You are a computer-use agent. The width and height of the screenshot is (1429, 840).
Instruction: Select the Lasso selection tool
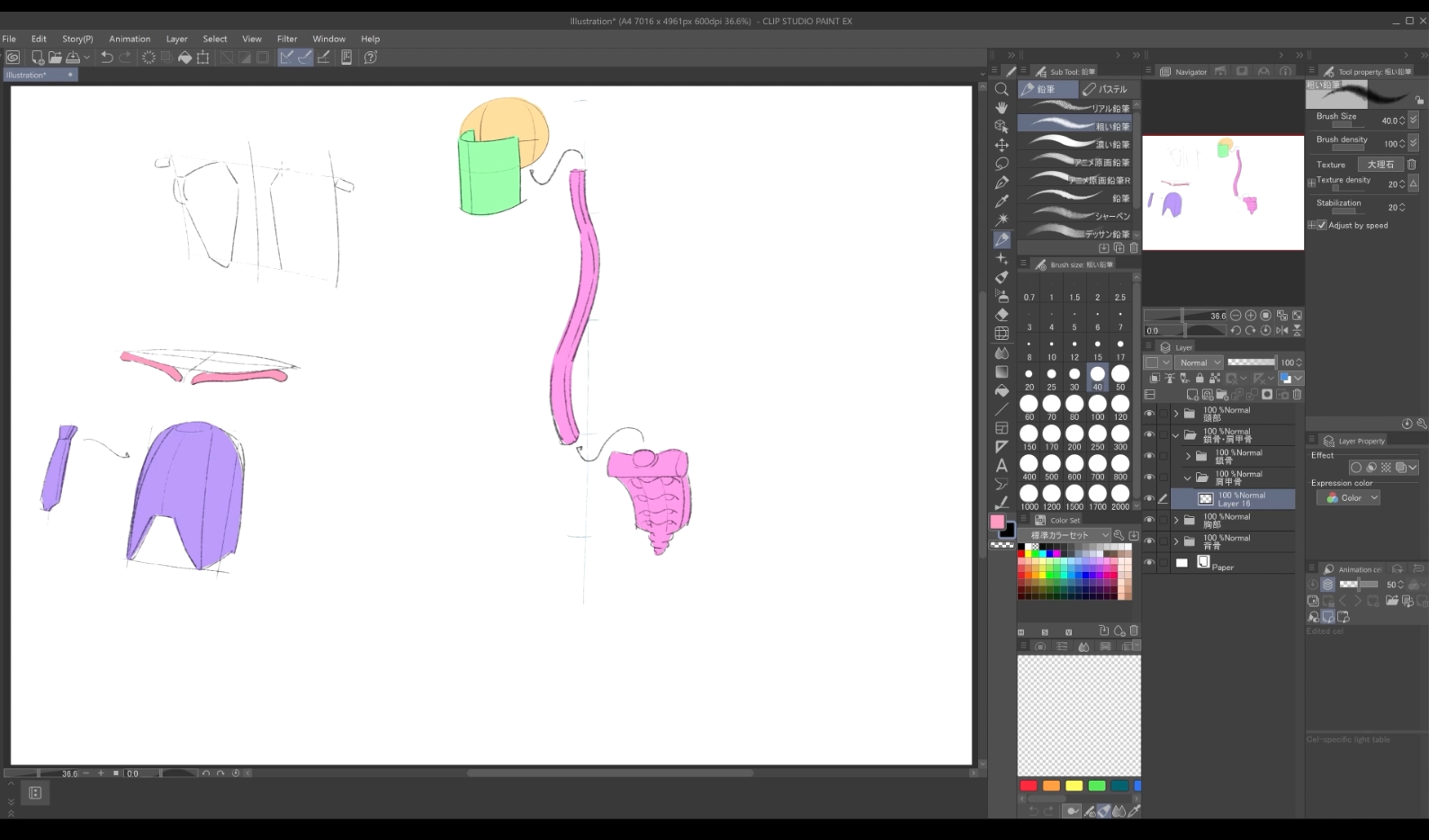coord(1002,165)
